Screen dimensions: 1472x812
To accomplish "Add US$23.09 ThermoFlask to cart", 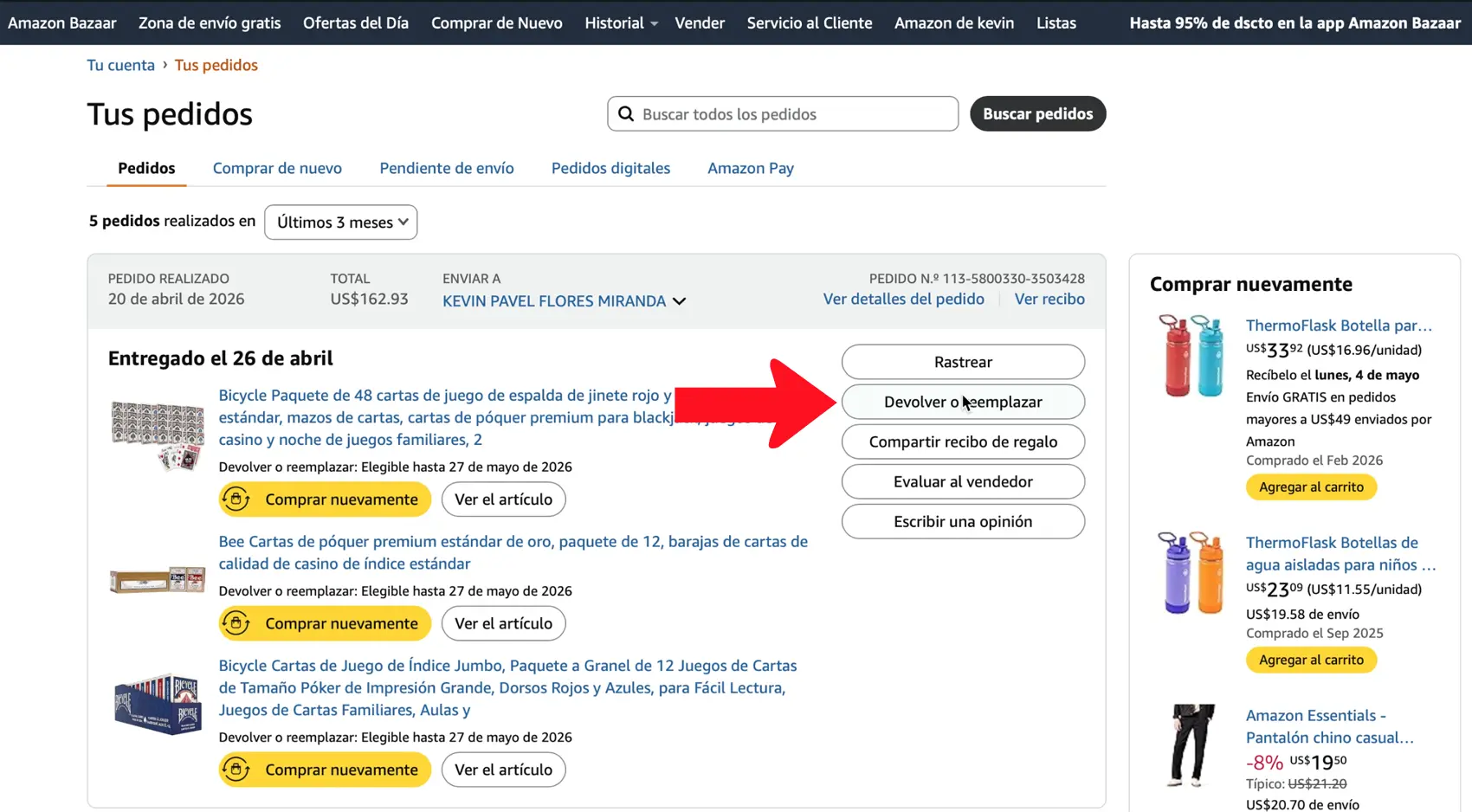I will click(1311, 661).
